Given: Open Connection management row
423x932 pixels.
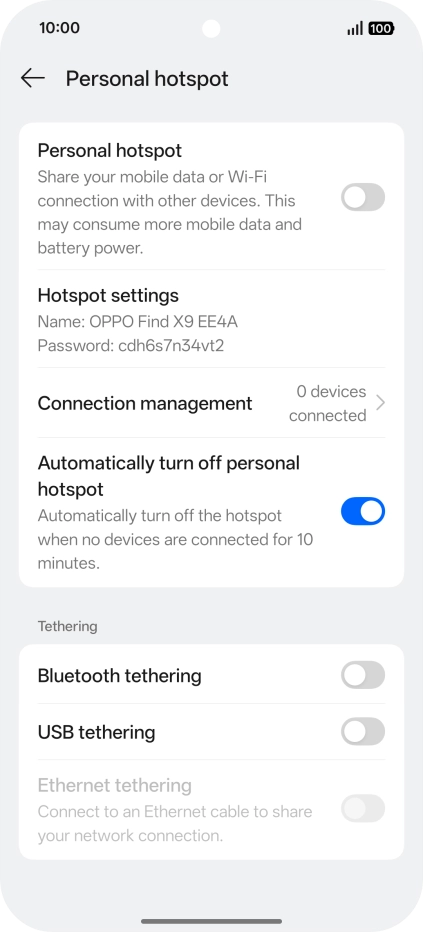Looking at the screenshot, I should pos(212,403).
